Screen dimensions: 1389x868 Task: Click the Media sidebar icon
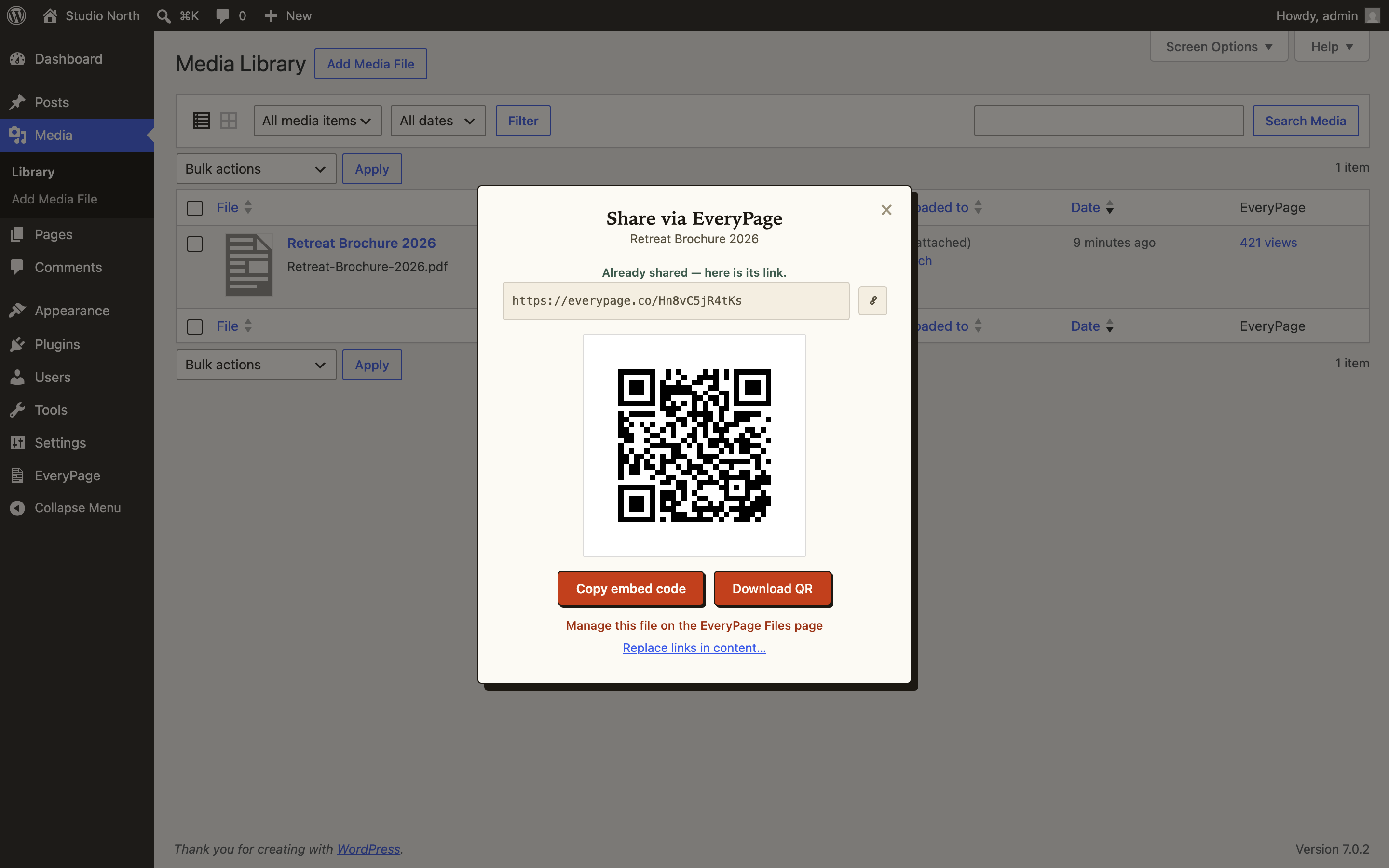(18, 135)
